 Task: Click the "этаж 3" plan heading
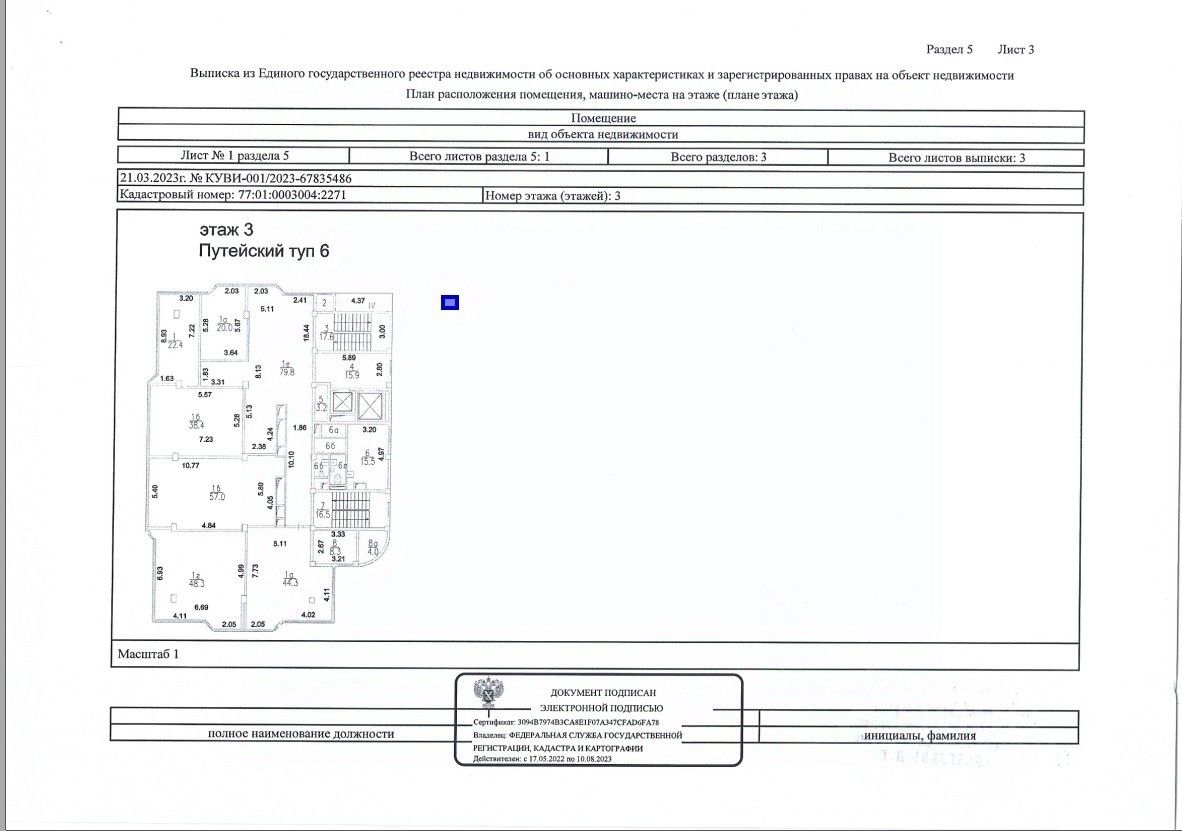pyautogui.click(x=226, y=229)
